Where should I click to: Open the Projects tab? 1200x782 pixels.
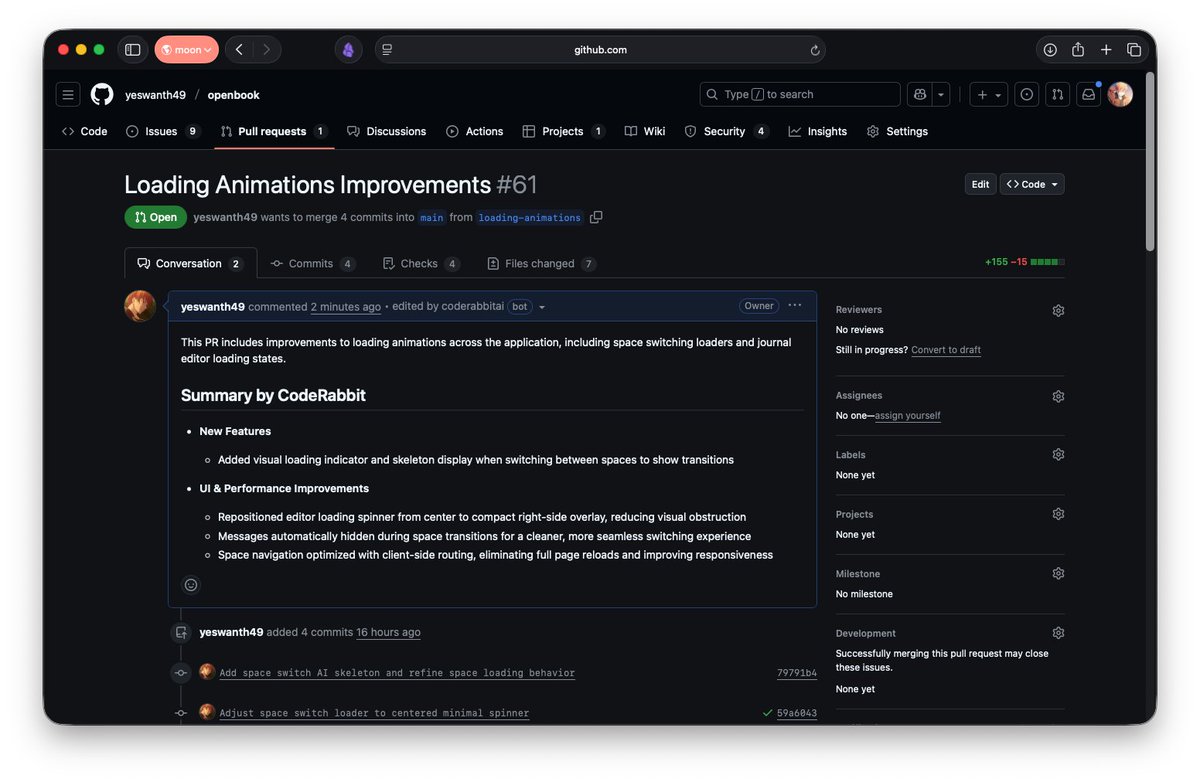point(563,131)
